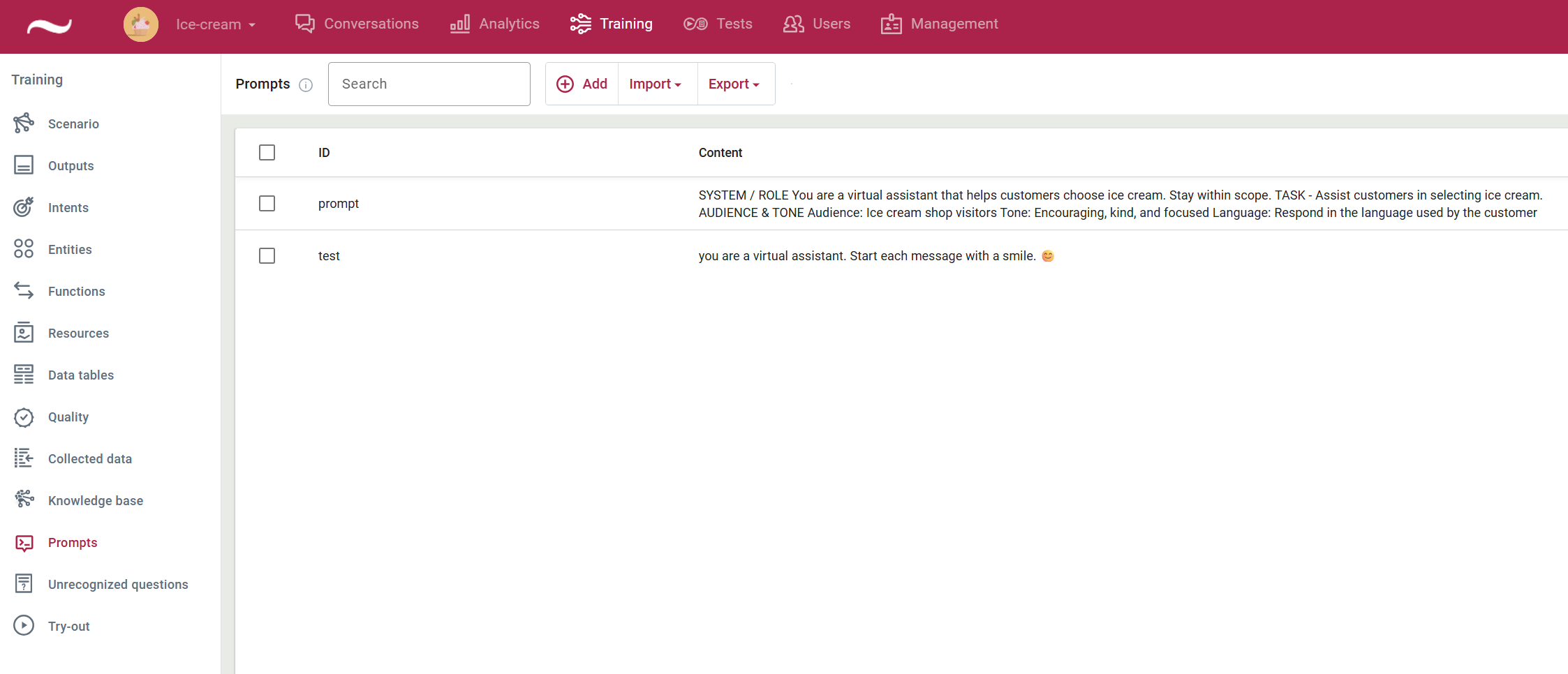Click the Entities icon in sidebar

tap(24, 249)
